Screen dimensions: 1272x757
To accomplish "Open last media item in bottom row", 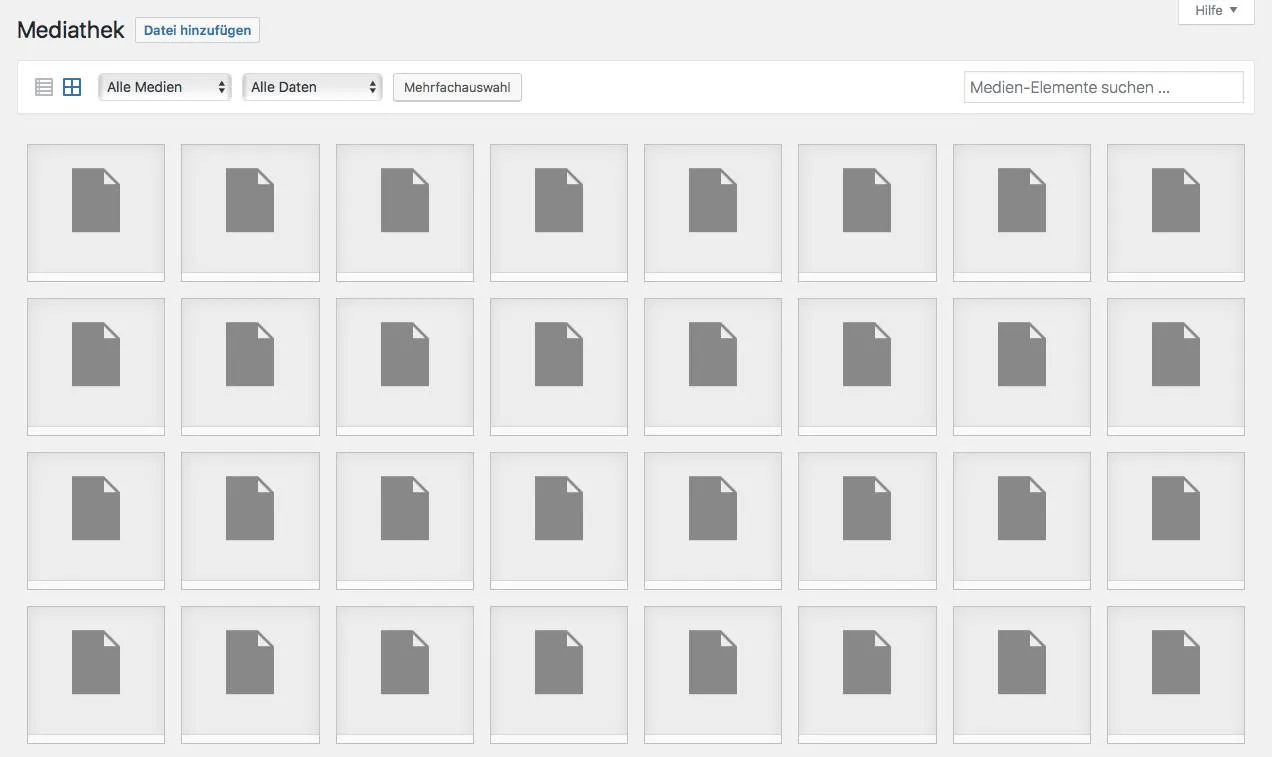I will pos(1176,675).
